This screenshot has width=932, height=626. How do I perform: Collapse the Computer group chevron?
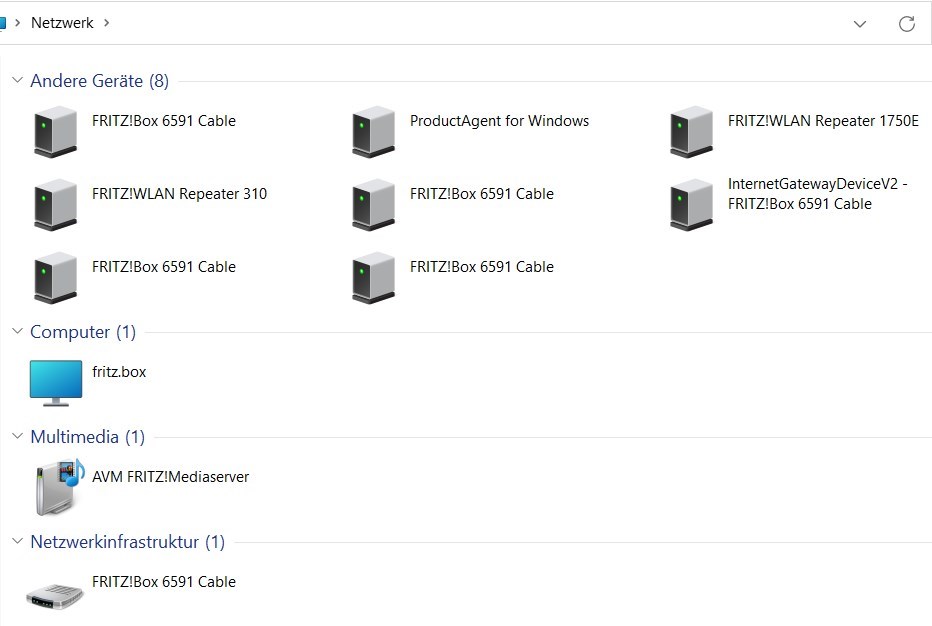tap(17, 331)
